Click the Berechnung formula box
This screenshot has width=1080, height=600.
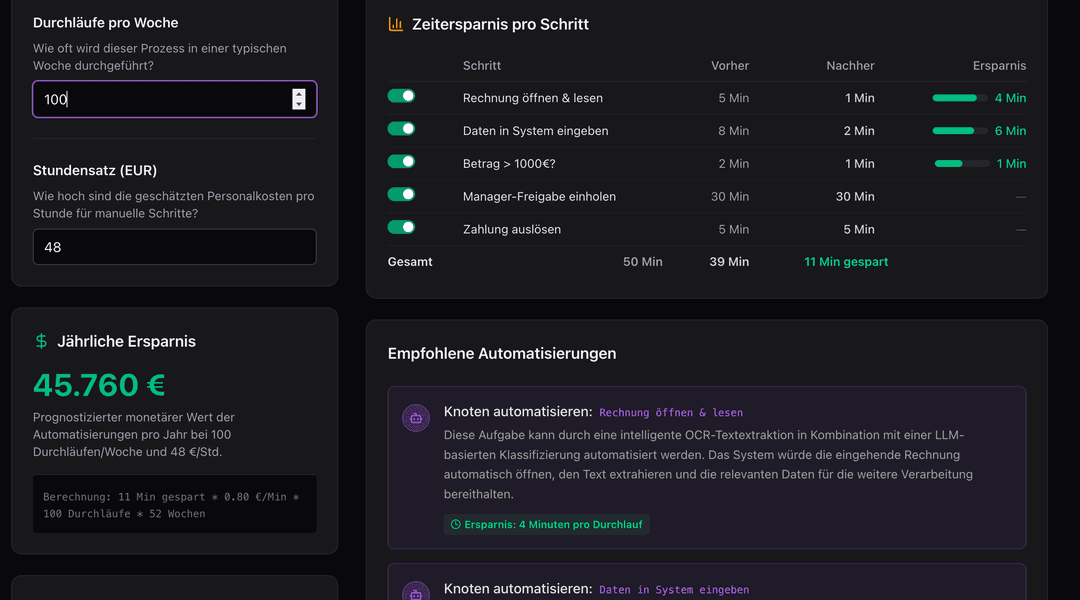click(175, 504)
